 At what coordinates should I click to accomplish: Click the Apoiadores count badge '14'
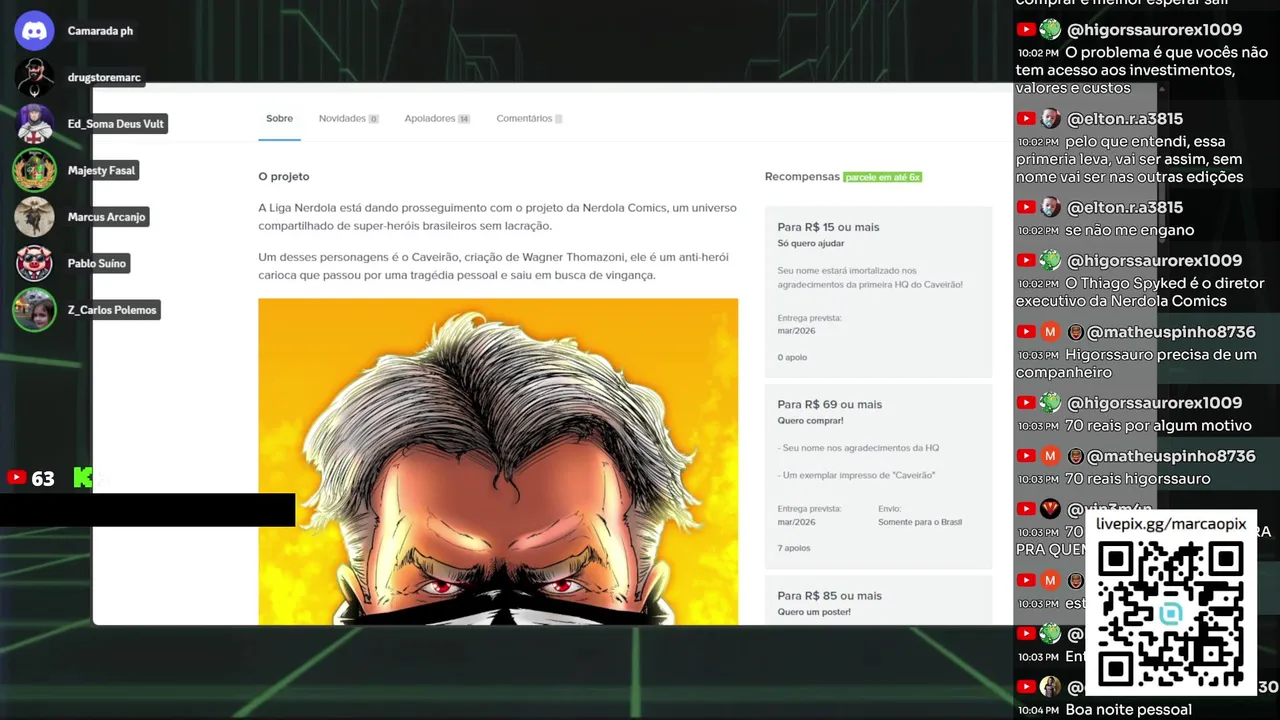click(x=464, y=119)
